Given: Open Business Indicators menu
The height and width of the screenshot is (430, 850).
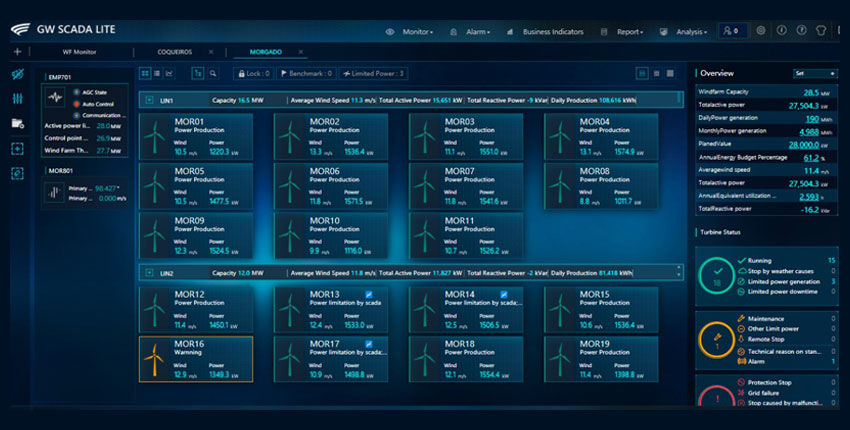Looking at the screenshot, I should point(553,32).
